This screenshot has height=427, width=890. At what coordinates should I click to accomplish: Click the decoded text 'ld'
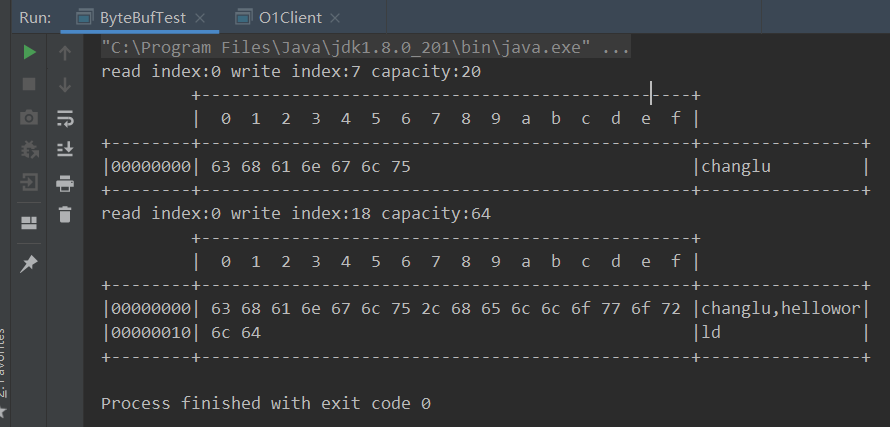(x=711, y=332)
